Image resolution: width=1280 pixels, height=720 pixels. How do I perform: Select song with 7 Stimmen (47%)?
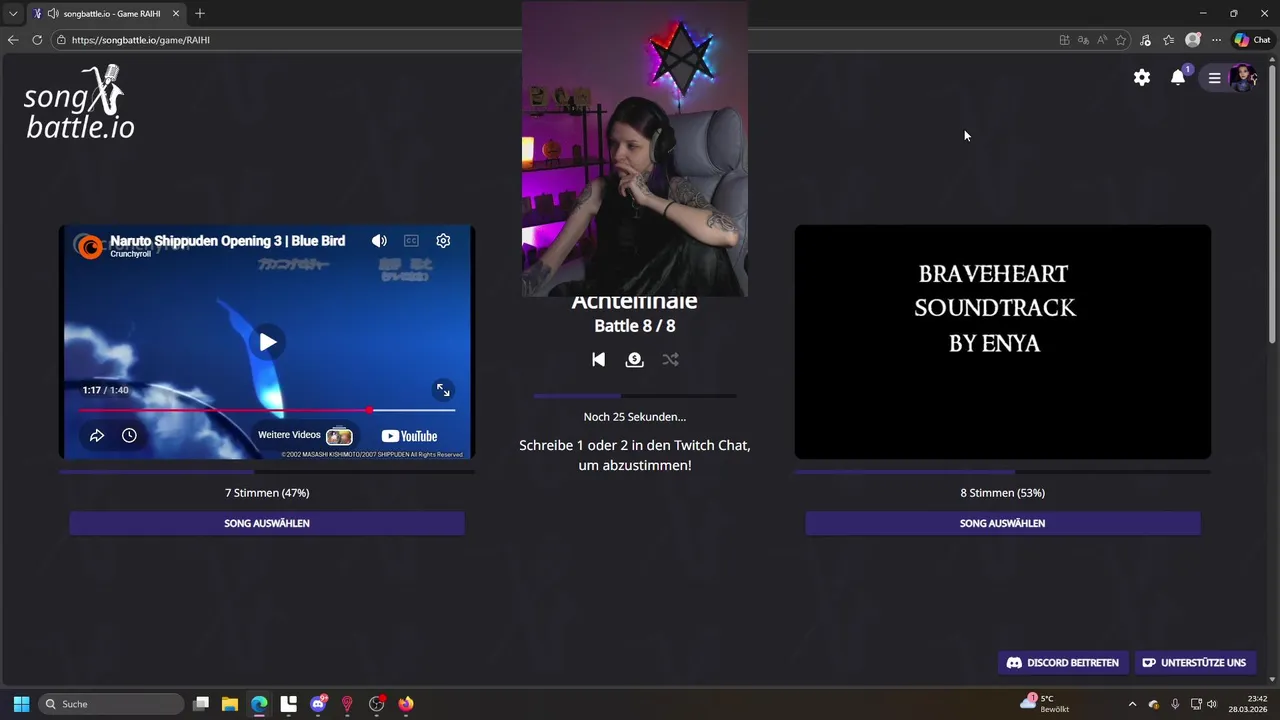267,523
